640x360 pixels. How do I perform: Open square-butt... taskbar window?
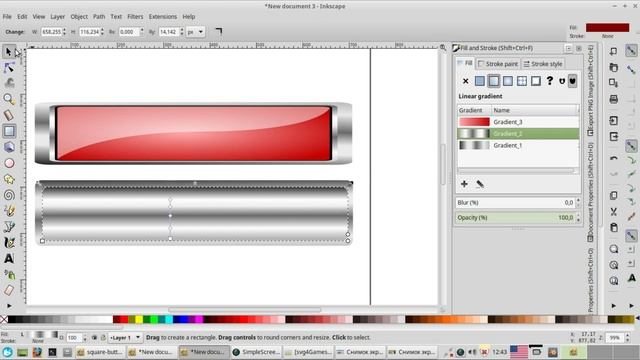(x=100, y=352)
